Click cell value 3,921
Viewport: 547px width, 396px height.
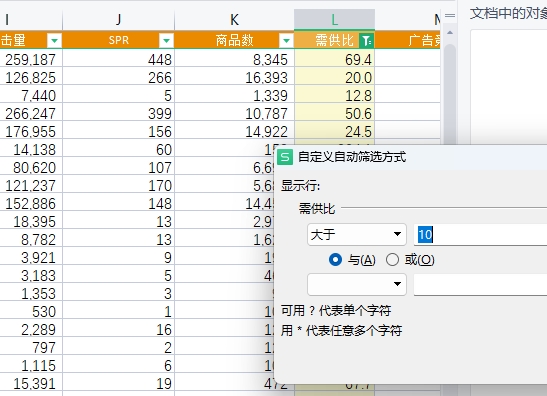[38, 258]
